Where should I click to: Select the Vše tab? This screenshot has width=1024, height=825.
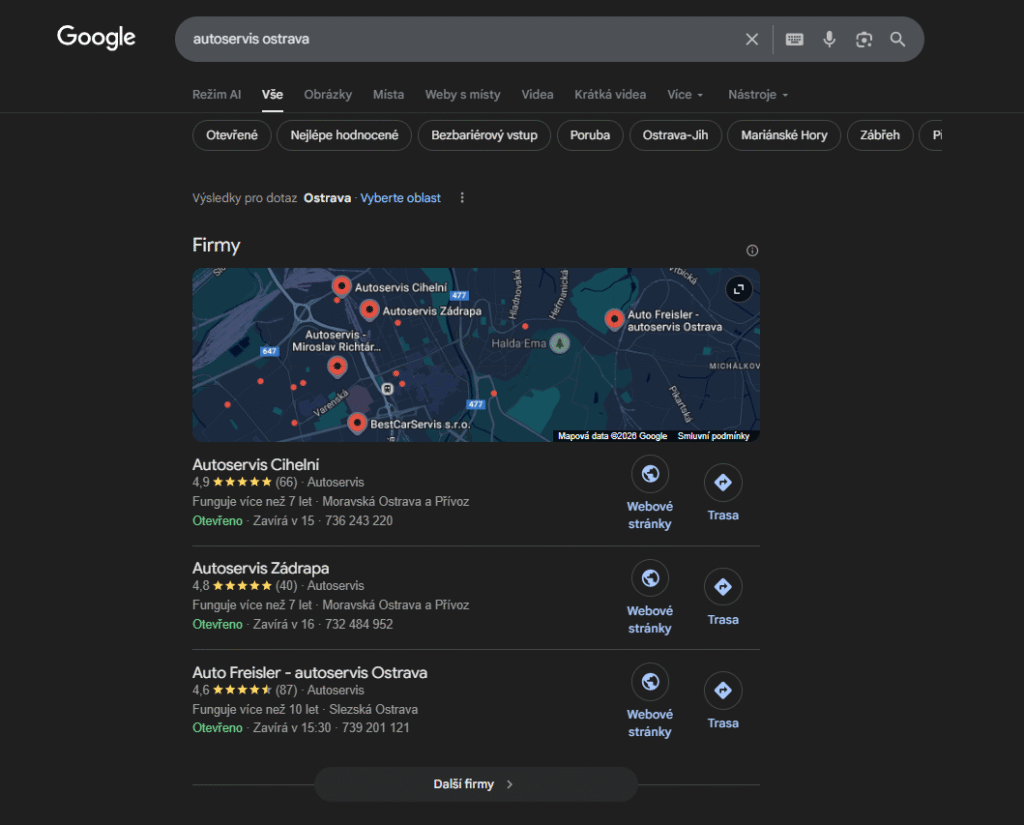point(272,95)
